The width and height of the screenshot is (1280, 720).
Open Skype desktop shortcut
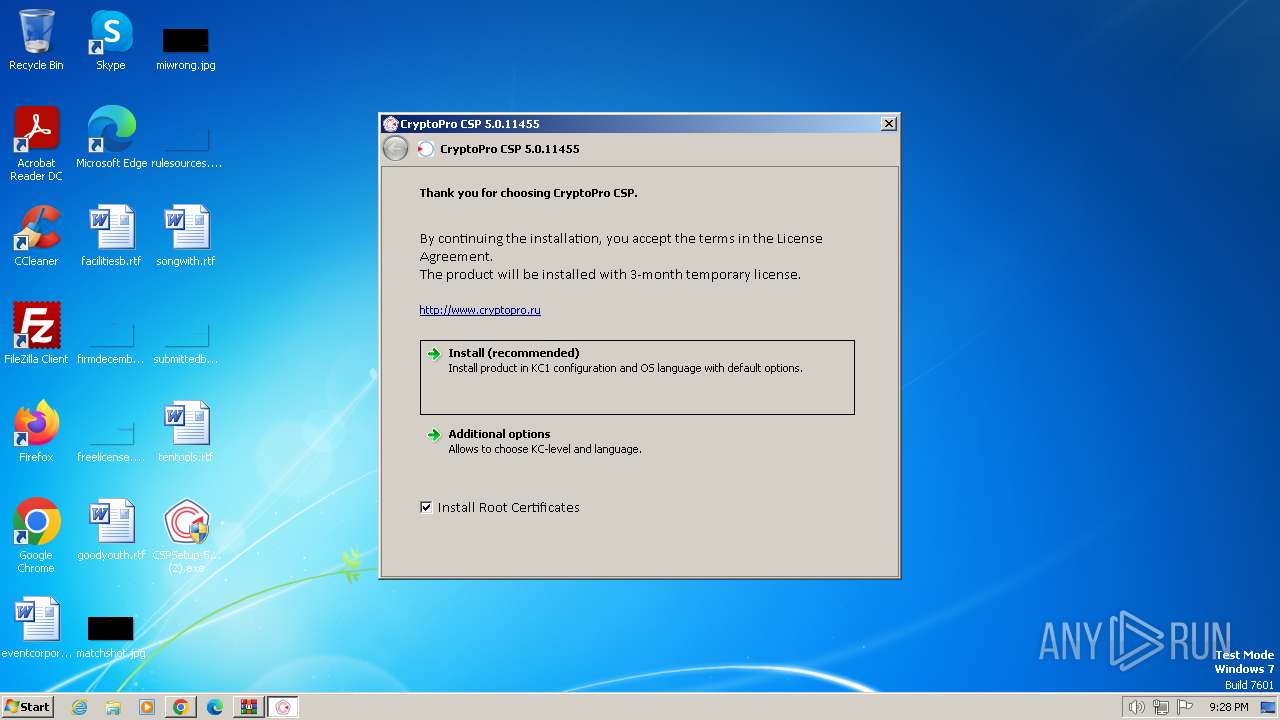point(110,40)
